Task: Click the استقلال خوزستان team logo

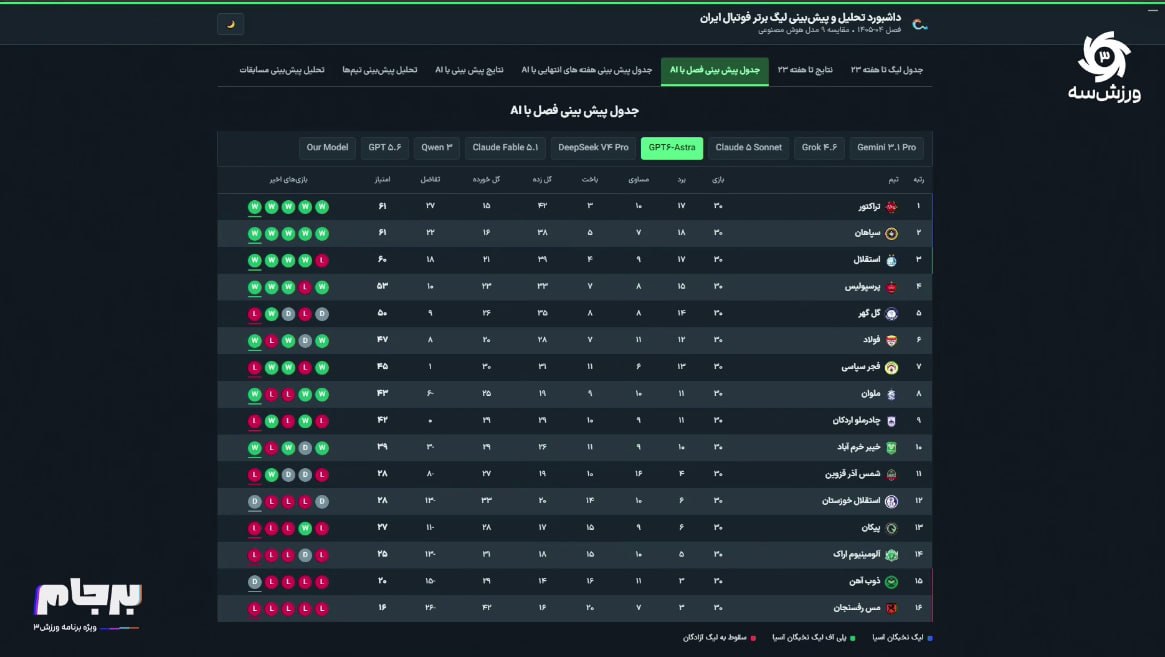Action: [892, 501]
